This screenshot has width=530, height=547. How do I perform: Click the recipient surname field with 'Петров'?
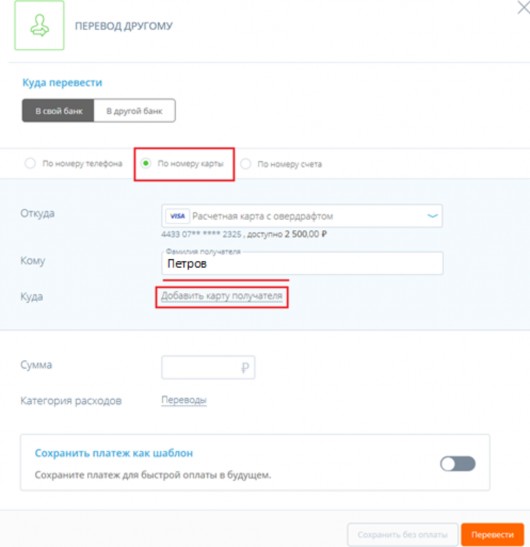point(302,263)
